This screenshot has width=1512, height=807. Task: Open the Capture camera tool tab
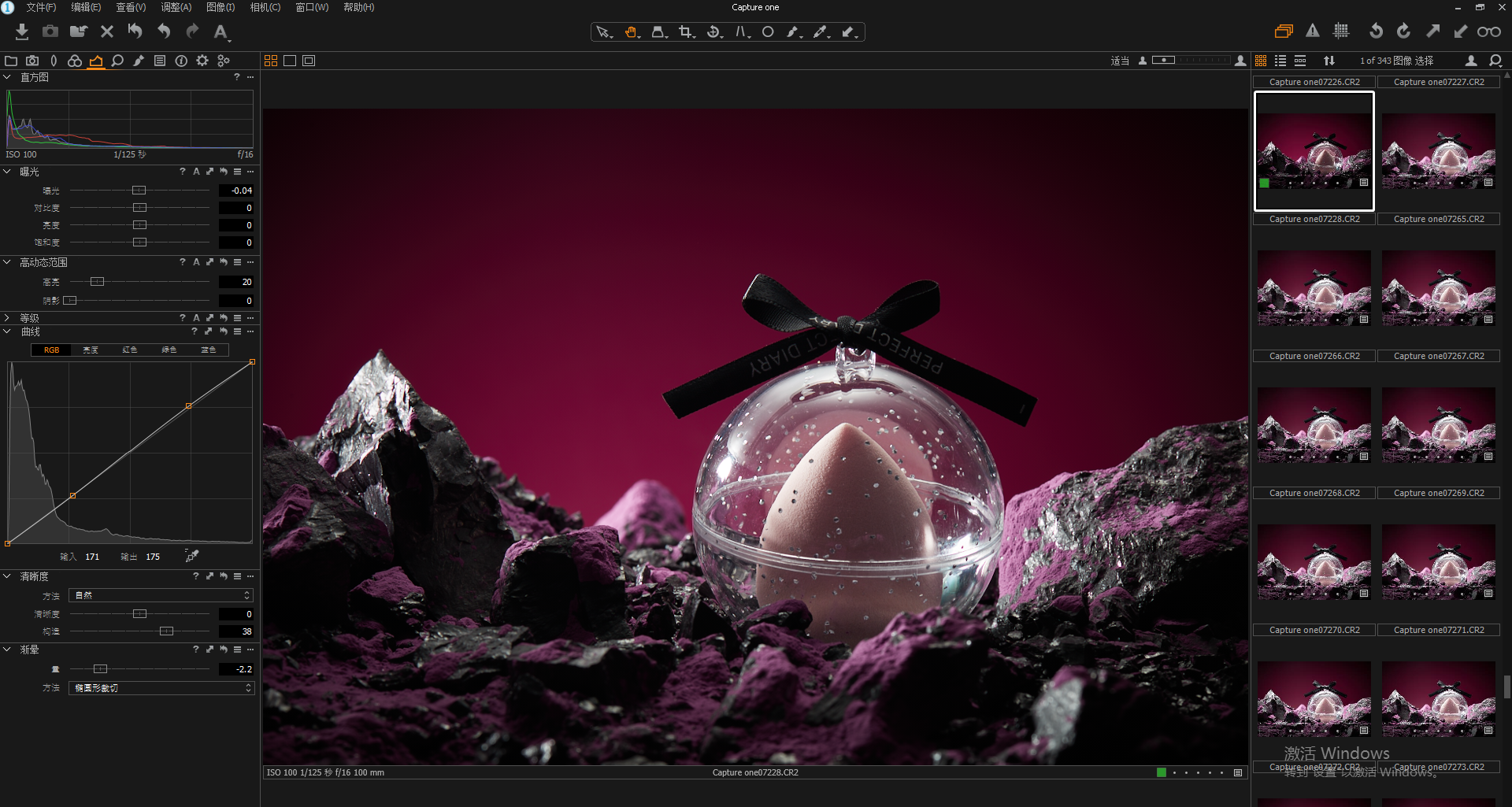coord(32,61)
